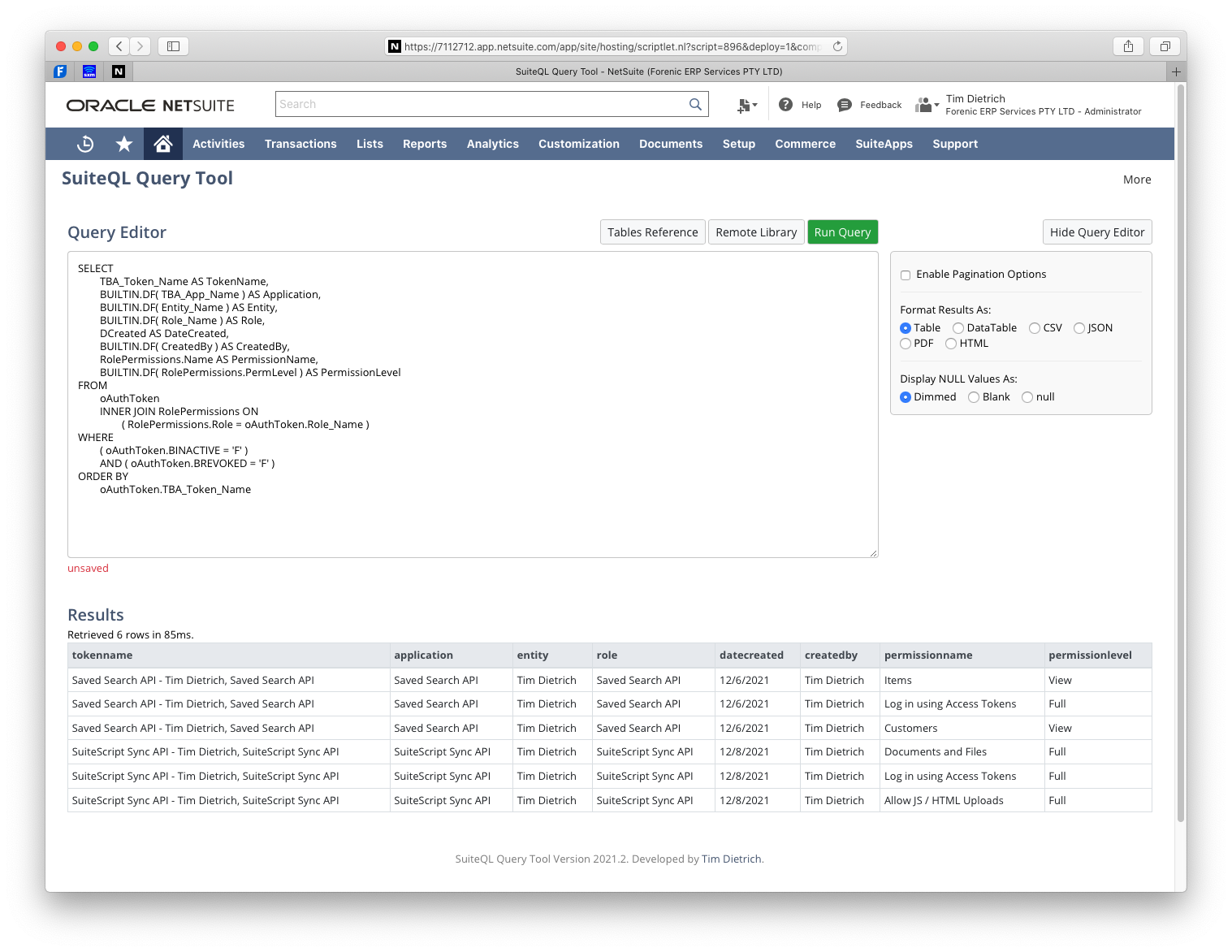The image size is (1232, 952).
Task: Display NULL values as Dimmed
Action: tap(906, 397)
